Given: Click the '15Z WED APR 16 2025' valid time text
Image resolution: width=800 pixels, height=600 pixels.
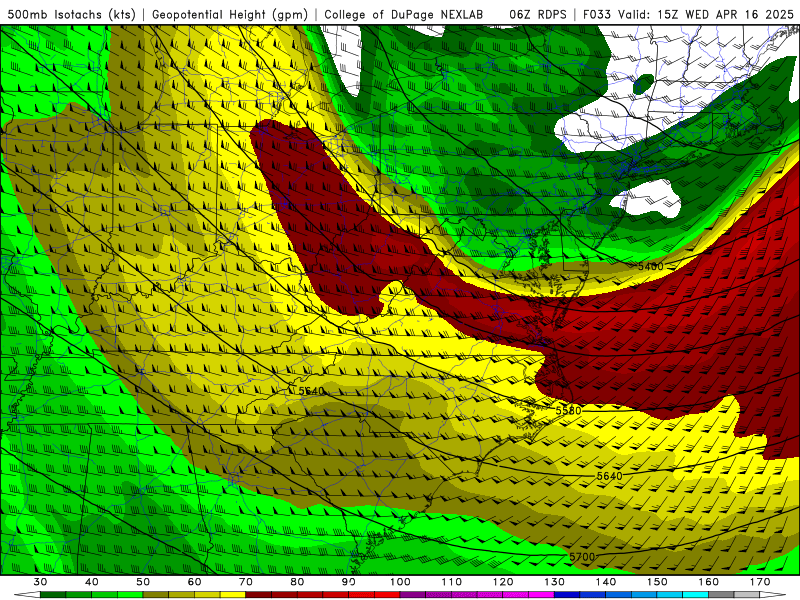Looking at the screenshot, I should [x=726, y=14].
